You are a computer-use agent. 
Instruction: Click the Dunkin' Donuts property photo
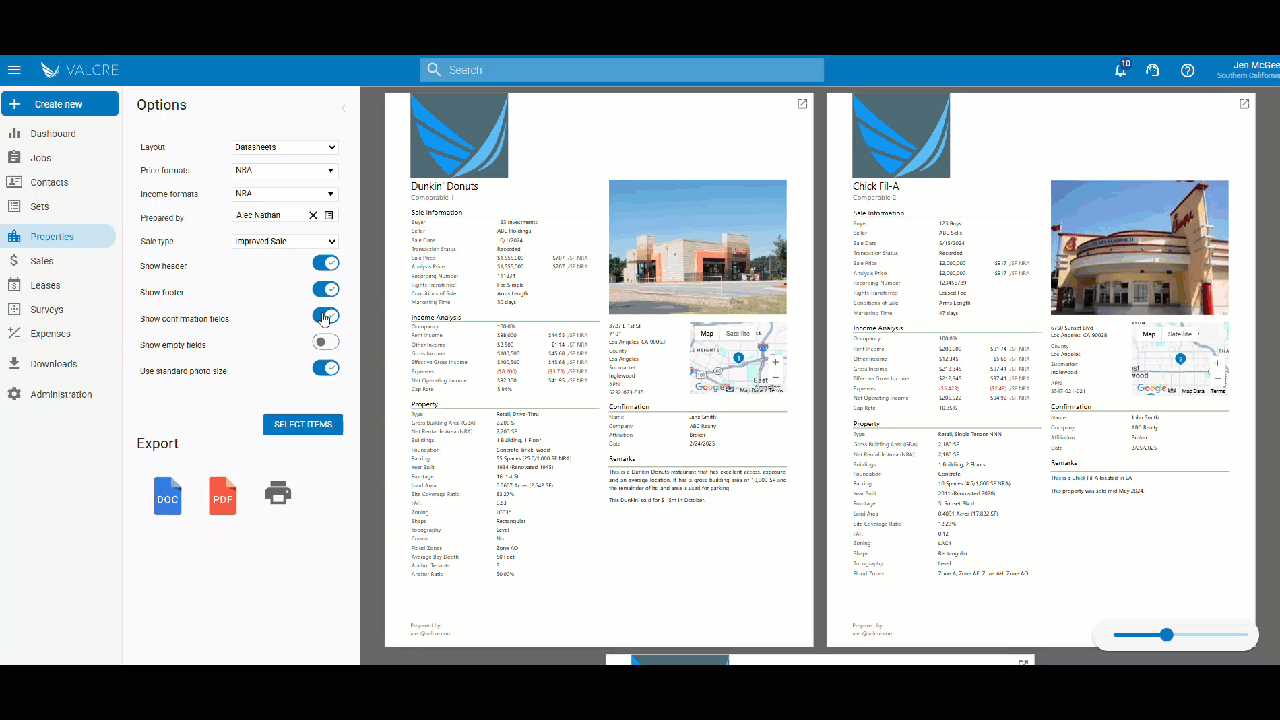point(698,247)
